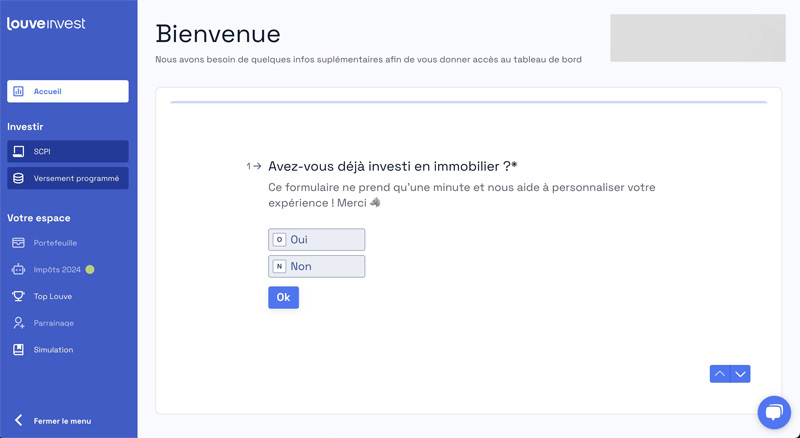This screenshot has width=800, height=438.
Task: Open the Top Louve section
Action: [x=68, y=296]
